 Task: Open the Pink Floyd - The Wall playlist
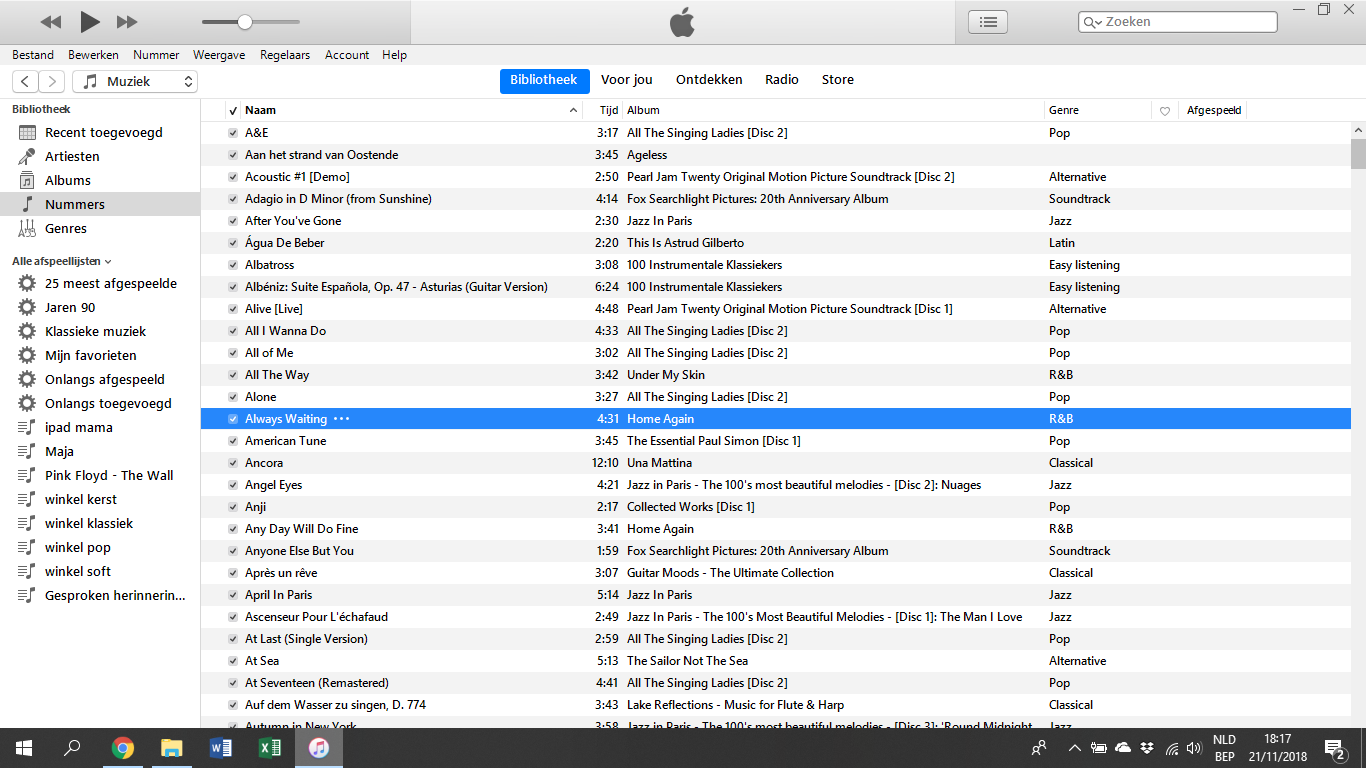pos(109,475)
